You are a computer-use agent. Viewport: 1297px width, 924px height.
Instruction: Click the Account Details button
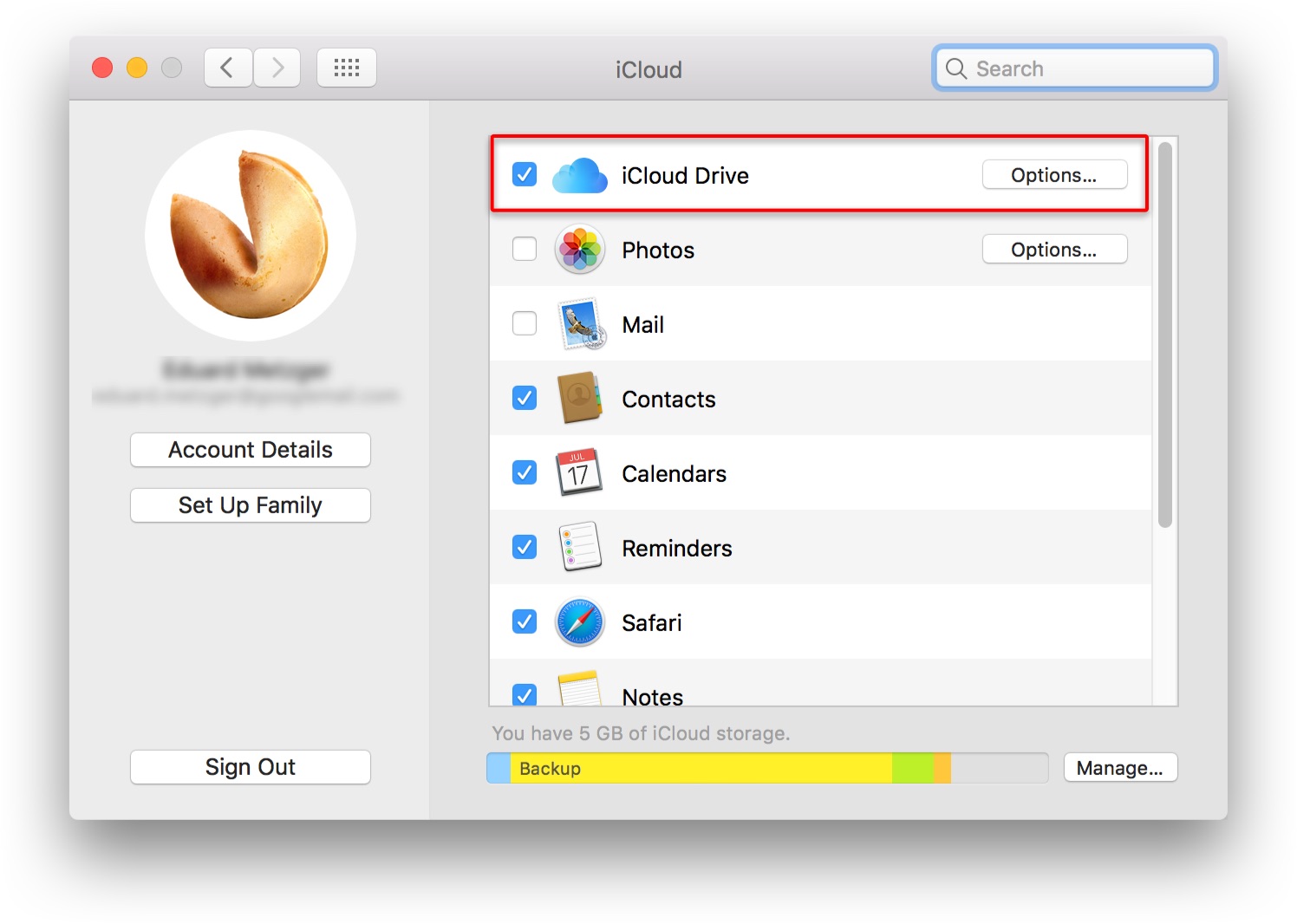coord(250,449)
